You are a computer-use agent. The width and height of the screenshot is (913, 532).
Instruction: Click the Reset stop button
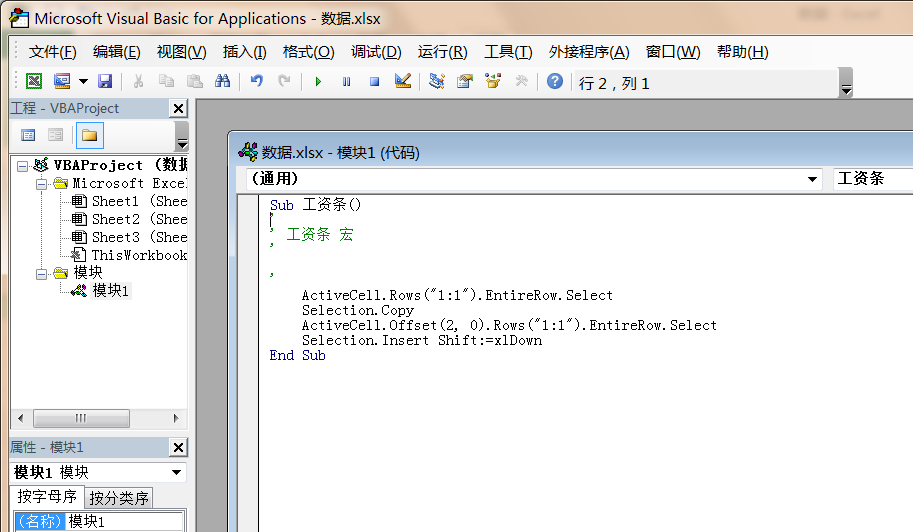coord(374,81)
